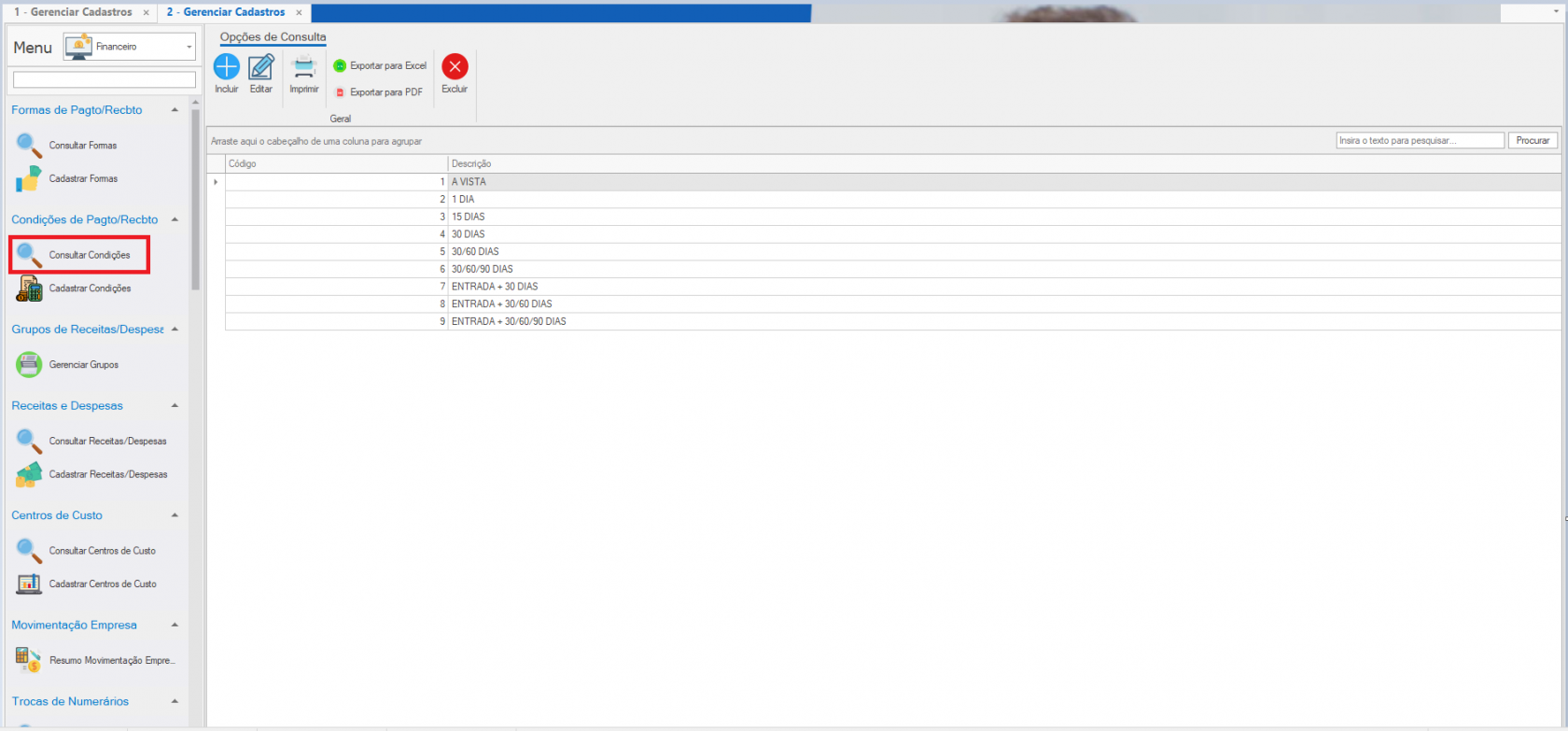Collapse Movimentação Empresa section
The image size is (1568, 731).
[x=175, y=626]
